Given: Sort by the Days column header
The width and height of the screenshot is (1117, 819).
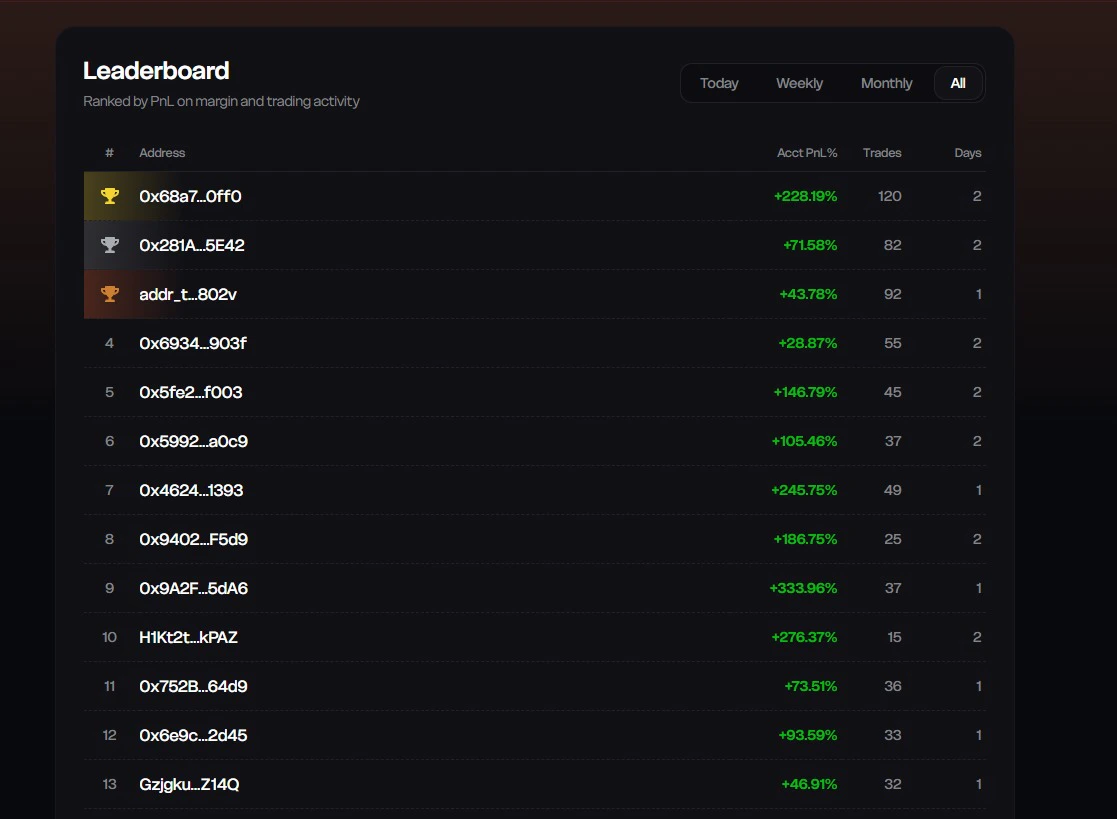Looking at the screenshot, I should pyautogui.click(x=967, y=152).
